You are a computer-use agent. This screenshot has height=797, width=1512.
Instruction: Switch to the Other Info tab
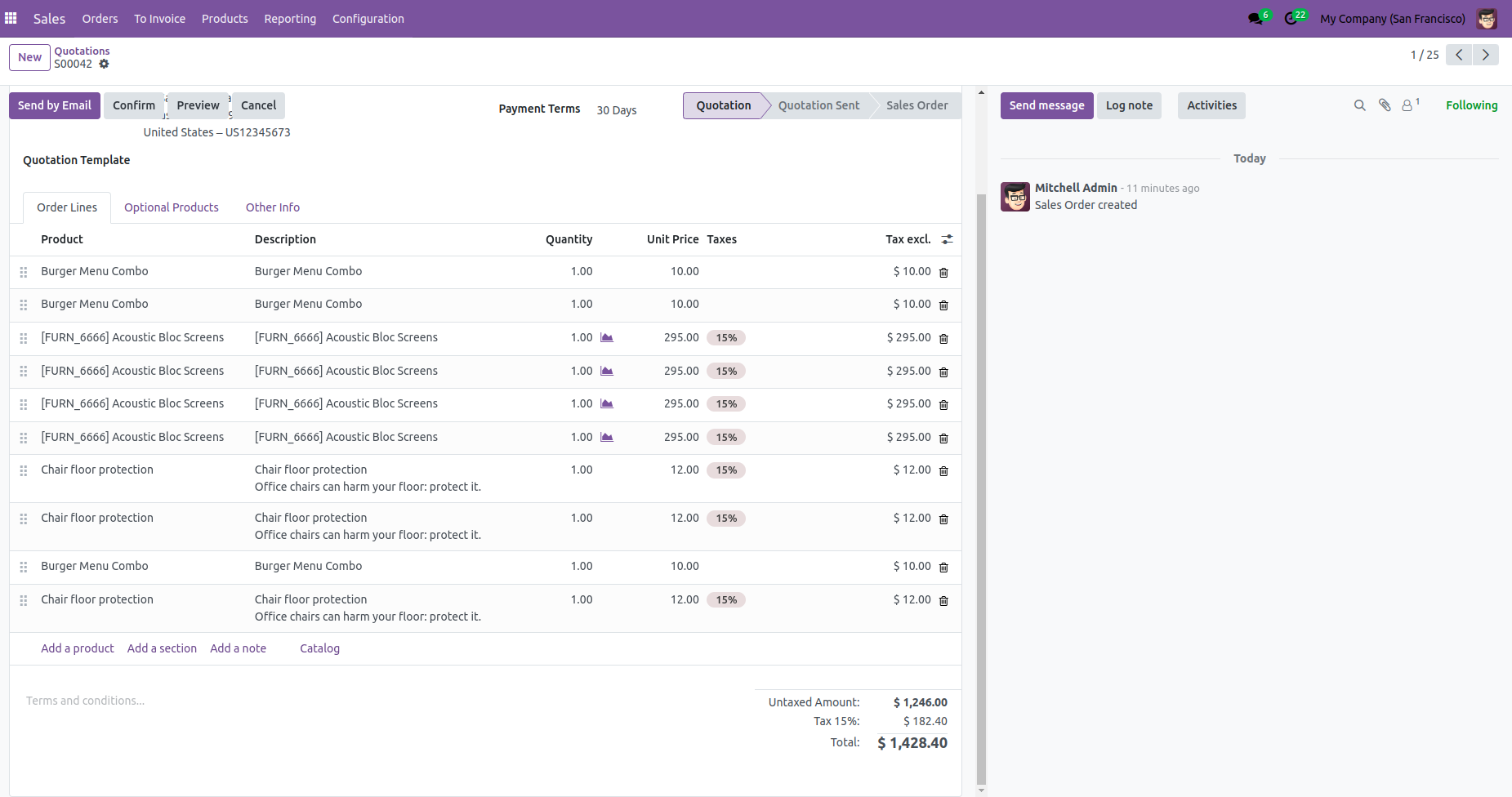[273, 207]
